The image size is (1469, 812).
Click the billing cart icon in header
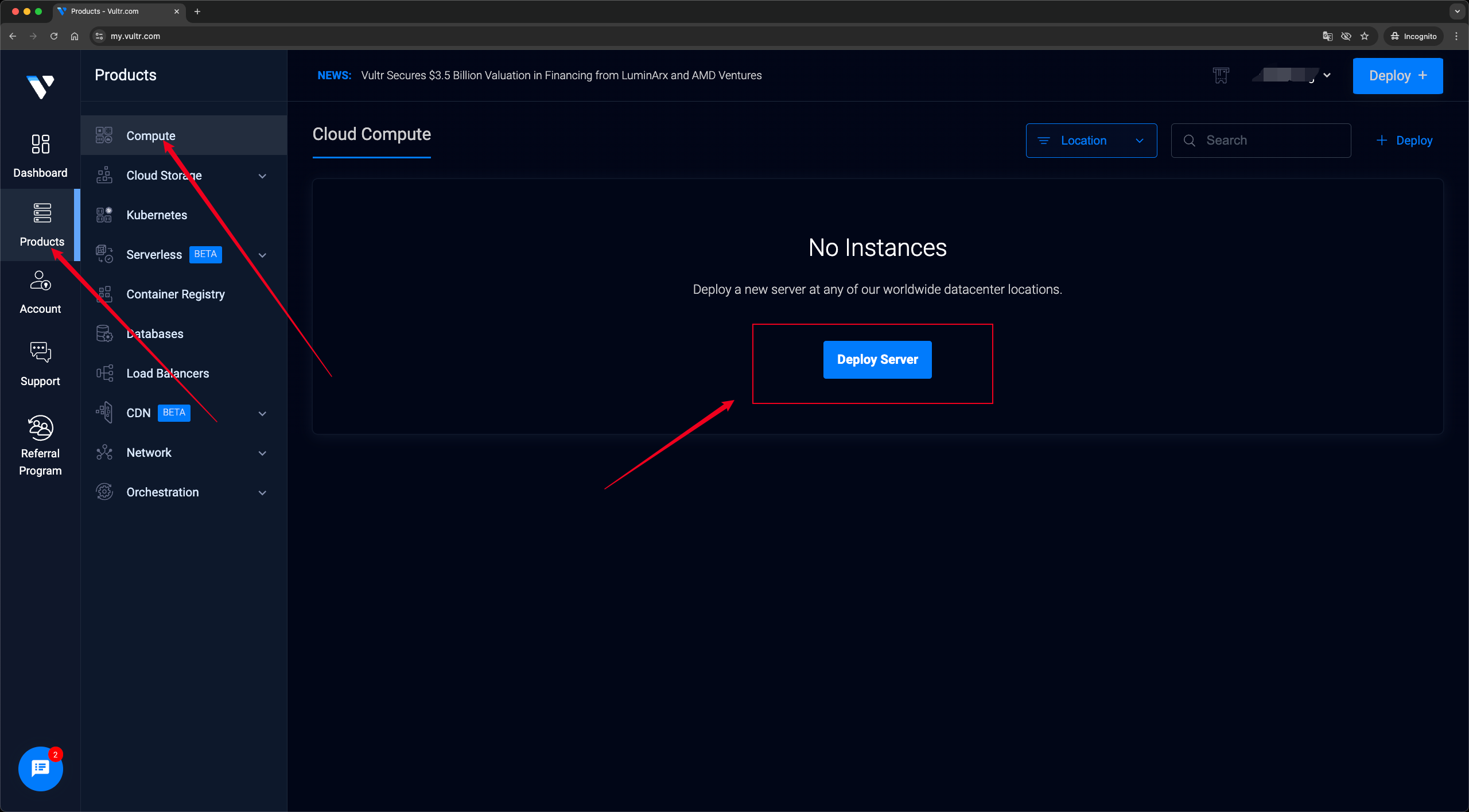(x=1221, y=75)
